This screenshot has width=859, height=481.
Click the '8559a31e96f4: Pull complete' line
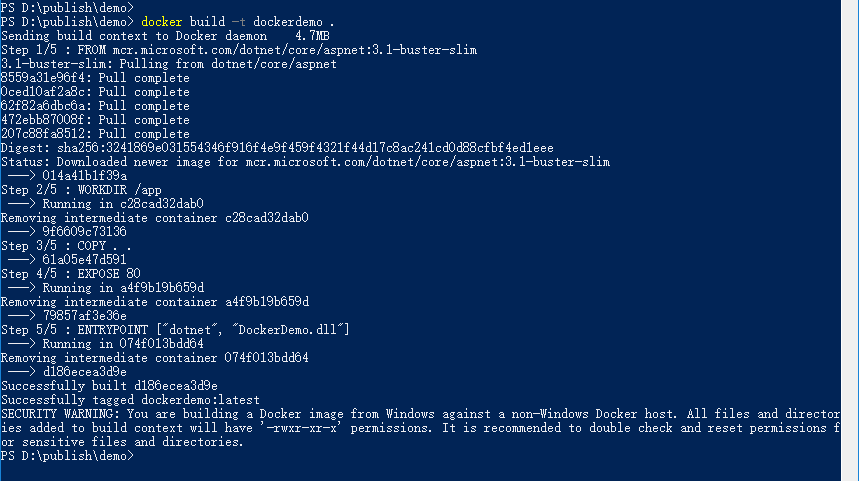click(95, 78)
